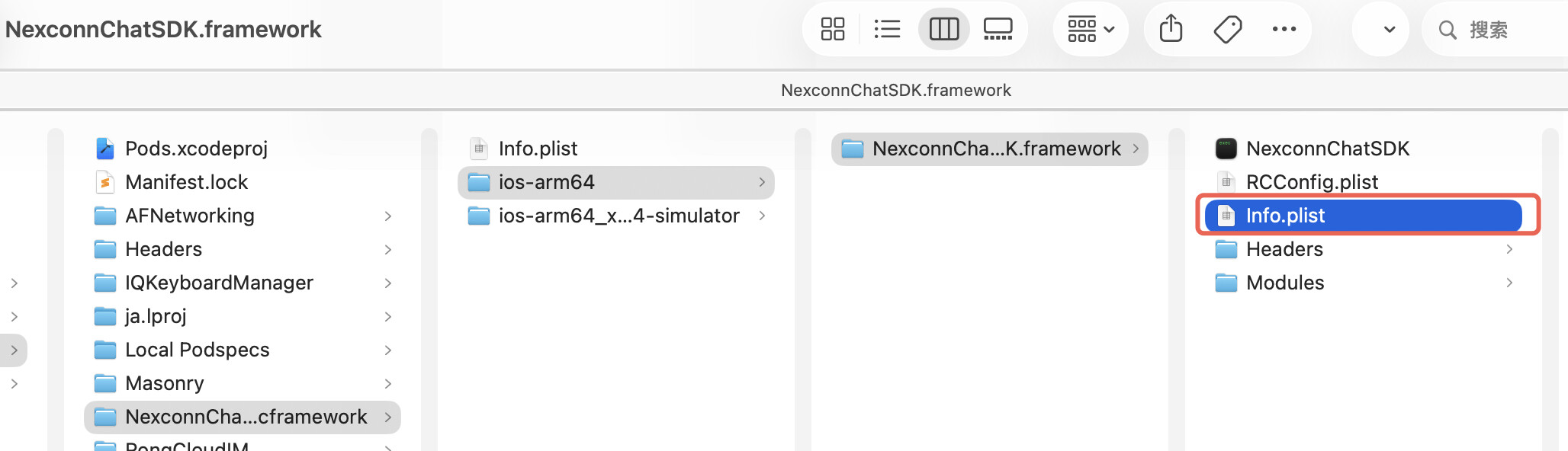Image resolution: width=1568 pixels, height=451 pixels.
Task: Select the NexconnChatSDK executable file icon
Action: pyautogui.click(x=1226, y=149)
